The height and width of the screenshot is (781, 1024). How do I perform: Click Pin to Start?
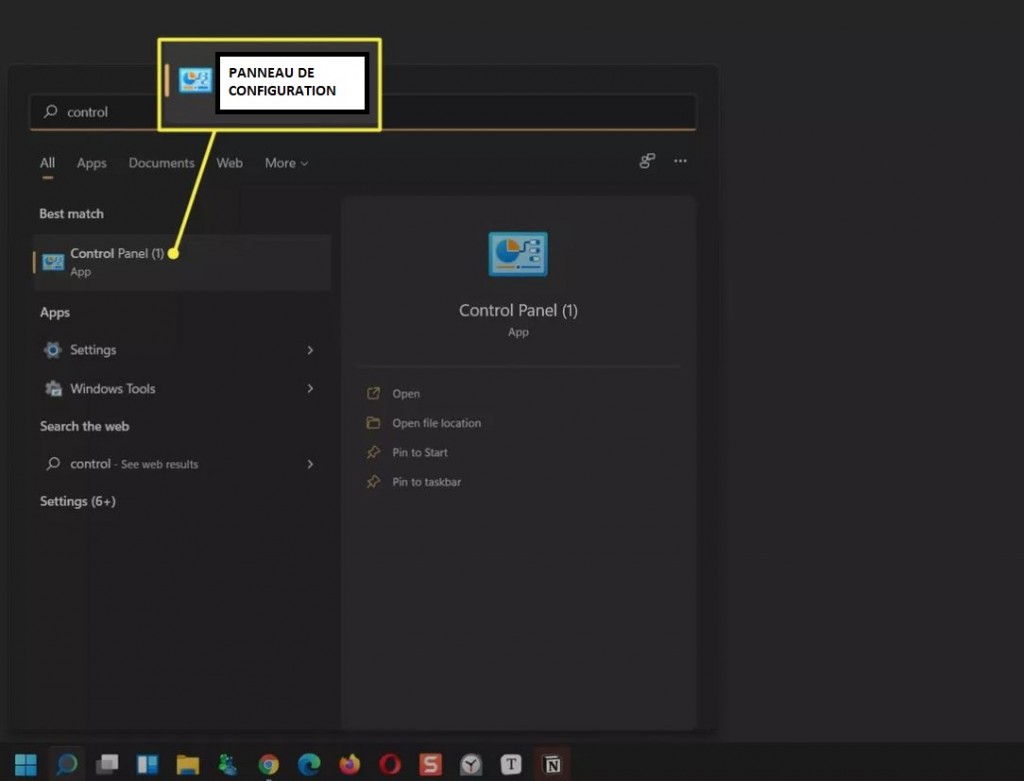[x=420, y=453]
